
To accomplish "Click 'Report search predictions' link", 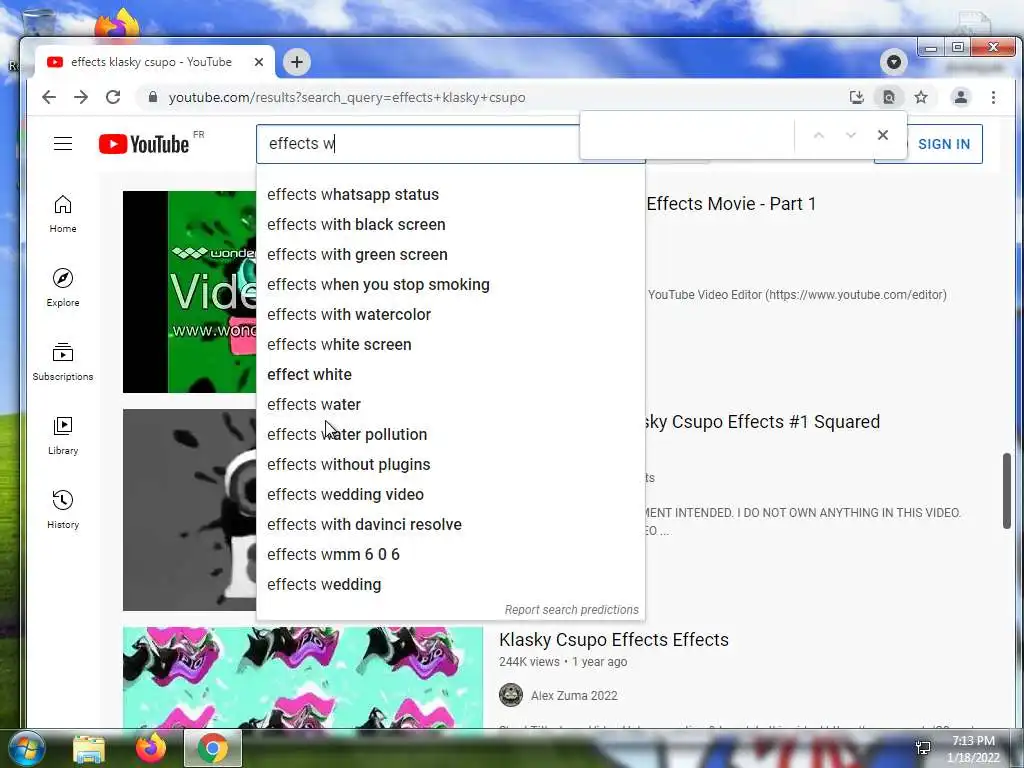I will pos(571,610).
